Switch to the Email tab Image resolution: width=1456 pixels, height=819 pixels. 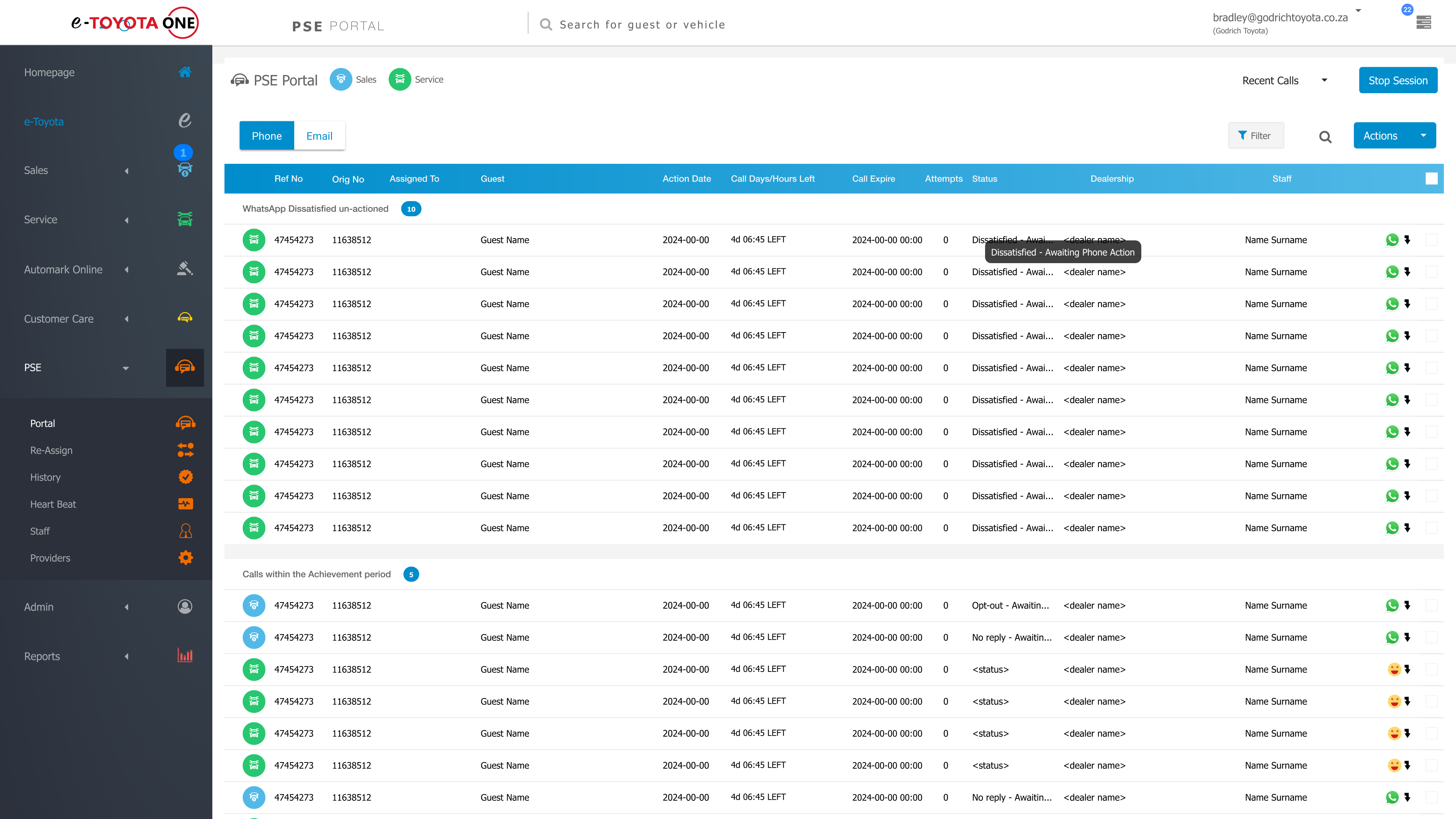(x=319, y=136)
